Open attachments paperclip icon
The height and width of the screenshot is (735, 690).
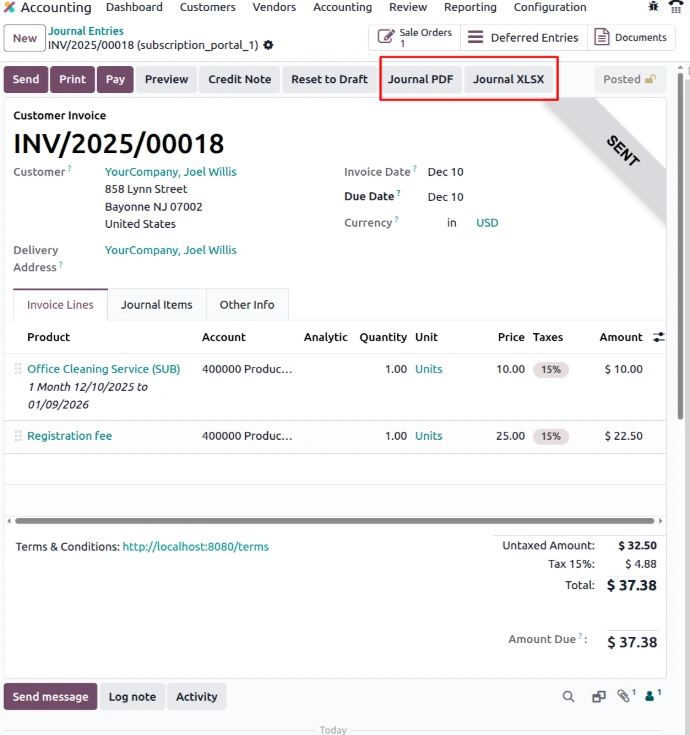pyautogui.click(x=625, y=696)
